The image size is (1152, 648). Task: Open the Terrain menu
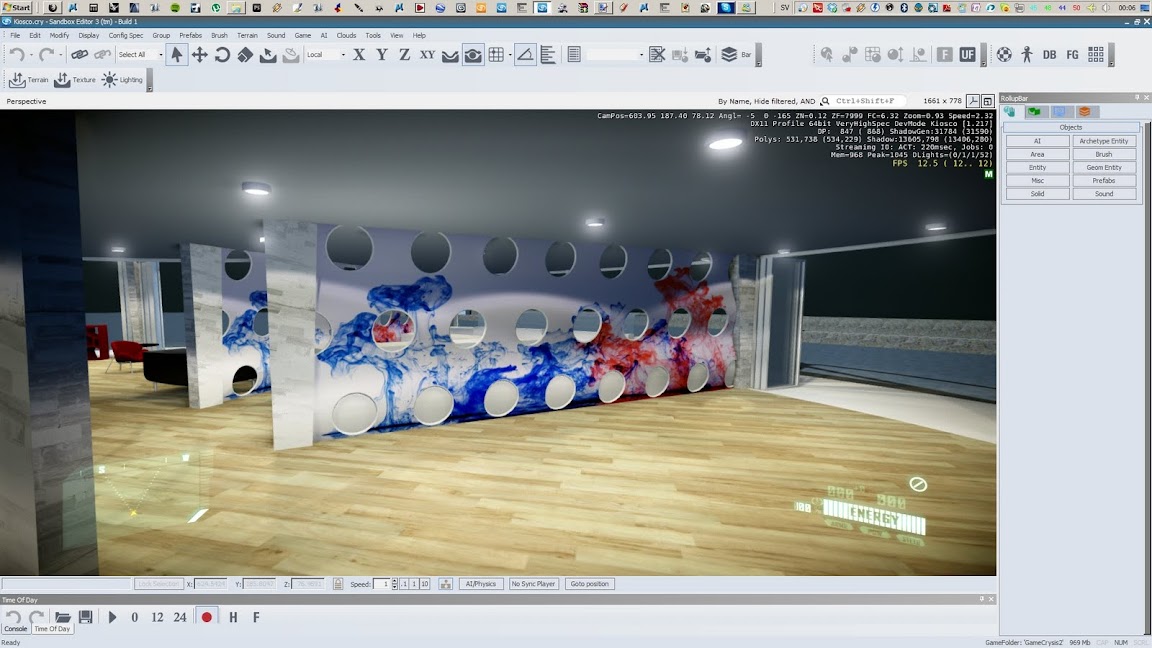[x=247, y=35]
